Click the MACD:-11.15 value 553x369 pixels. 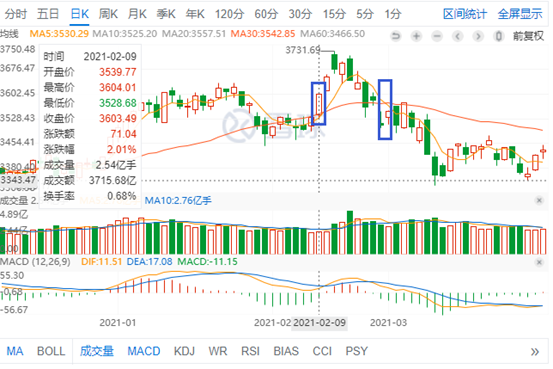(x=207, y=262)
